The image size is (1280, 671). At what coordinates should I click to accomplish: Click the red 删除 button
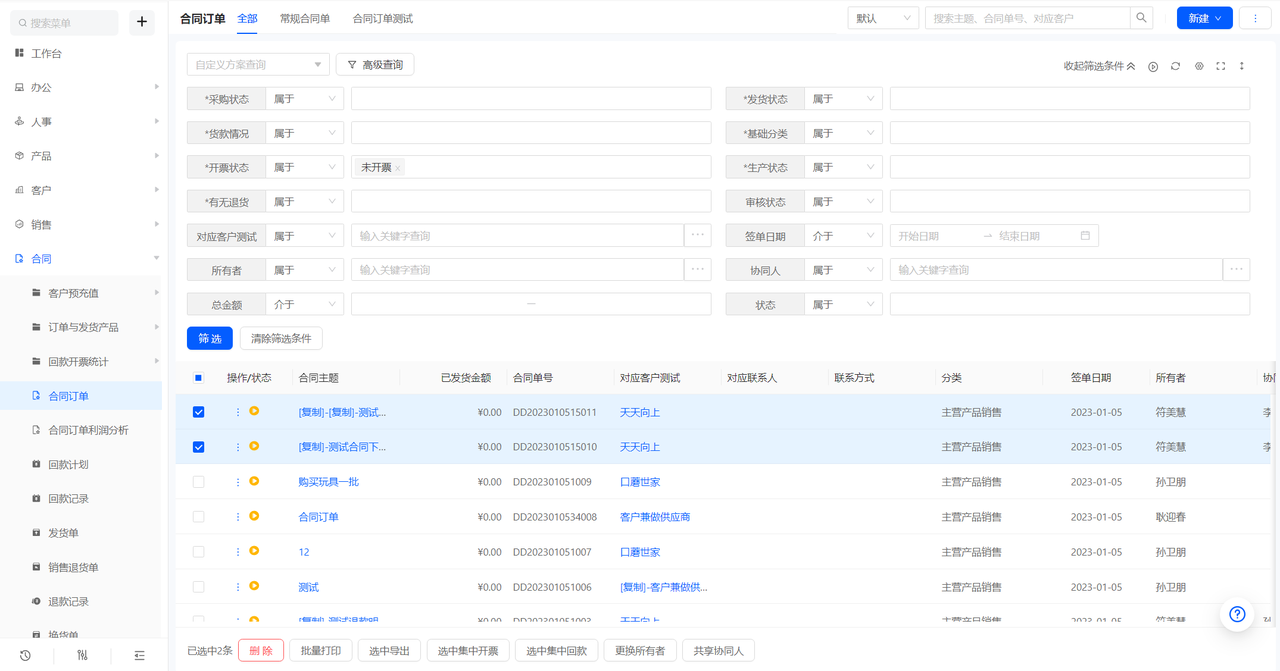(261, 651)
